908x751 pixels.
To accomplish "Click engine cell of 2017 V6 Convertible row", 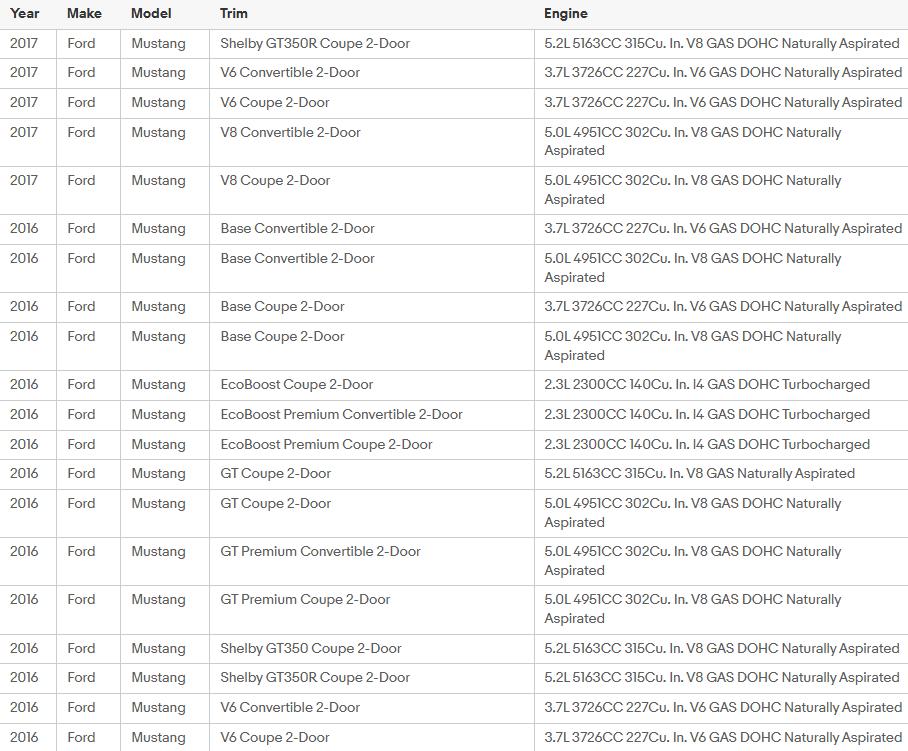I will point(722,72).
